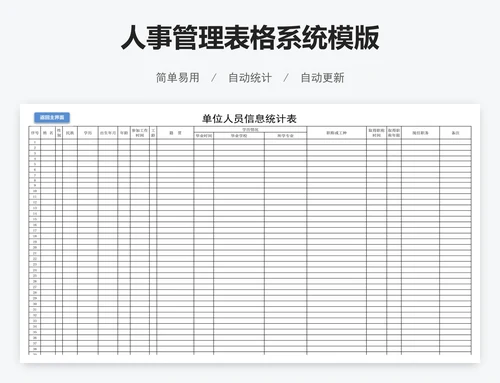This screenshot has height=383, width=500.
Task: Select the 单位人员信息统计表 sheet title
Action: [249, 119]
